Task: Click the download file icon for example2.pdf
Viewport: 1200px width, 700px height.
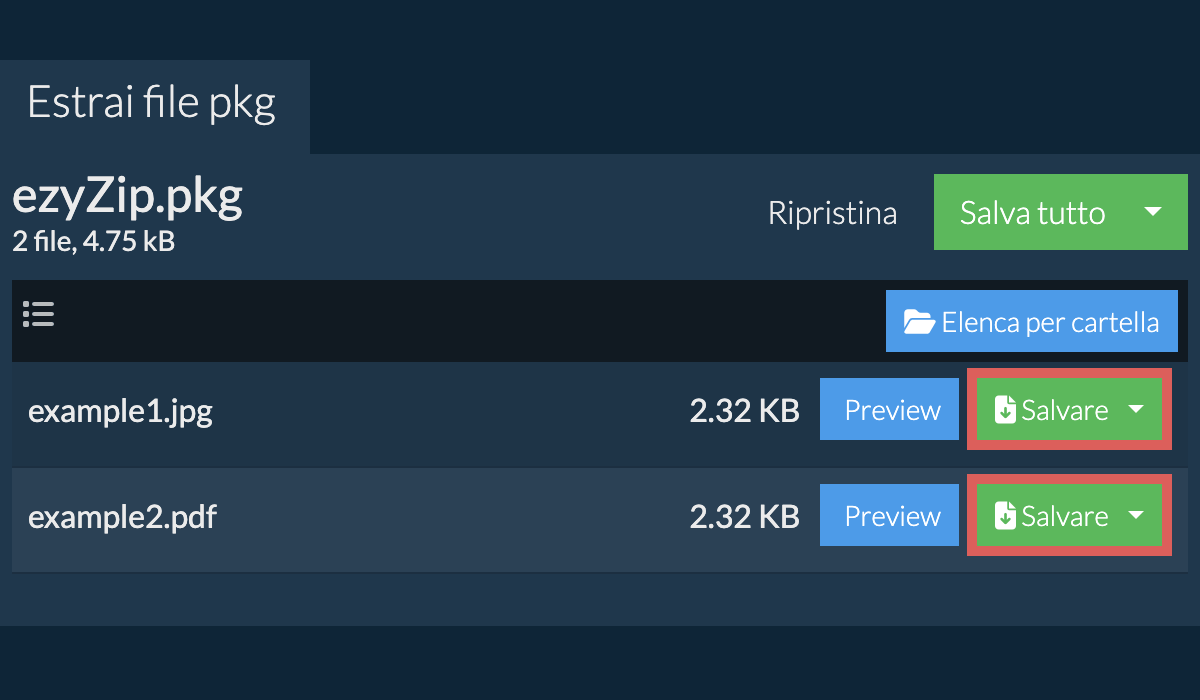Action: coord(1005,516)
